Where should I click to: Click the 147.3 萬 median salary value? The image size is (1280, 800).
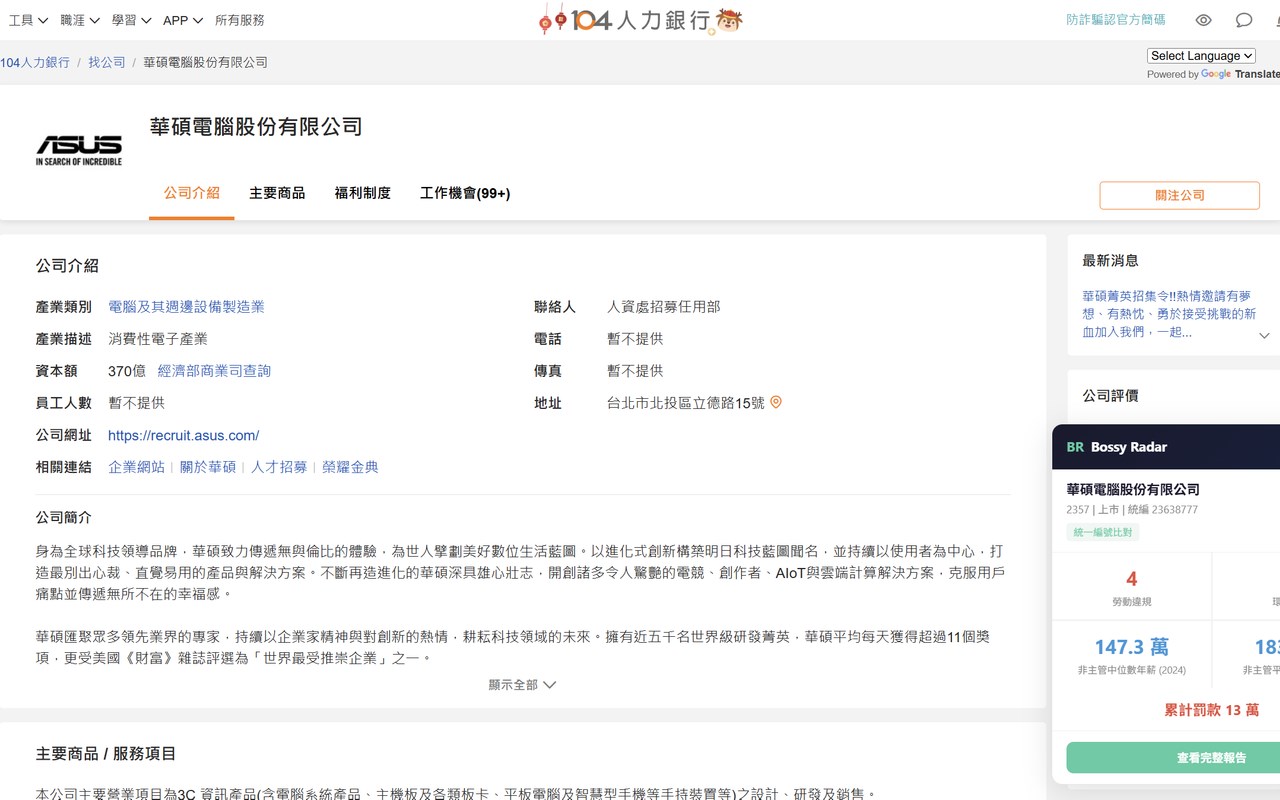(1131, 647)
